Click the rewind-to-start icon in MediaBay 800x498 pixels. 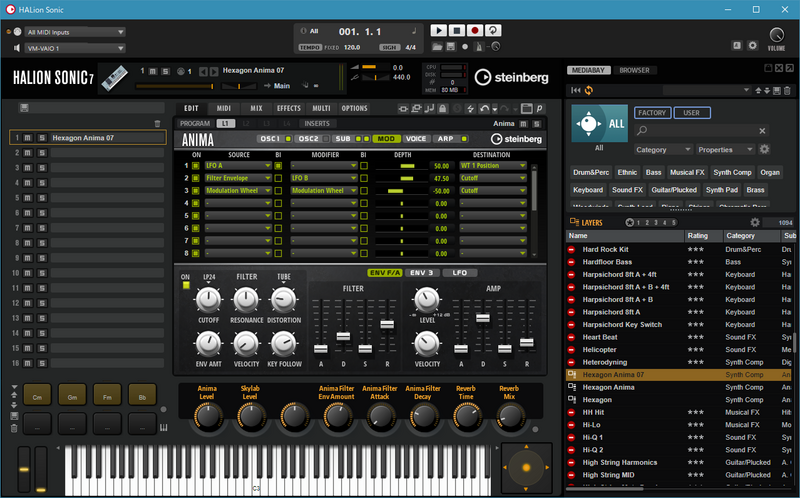coord(576,90)
